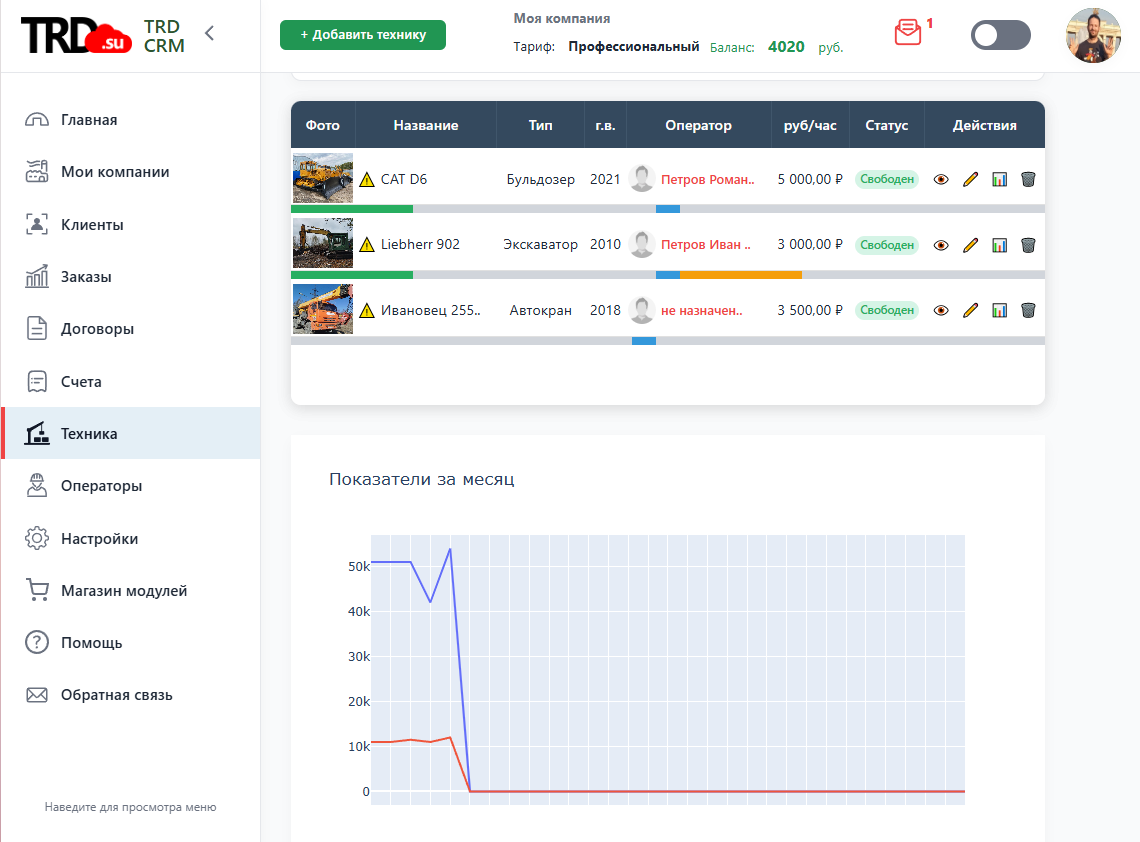View Ивановец 255 details via eye icon
Screen dimensions: 1140x842
(x=941, y=310)
